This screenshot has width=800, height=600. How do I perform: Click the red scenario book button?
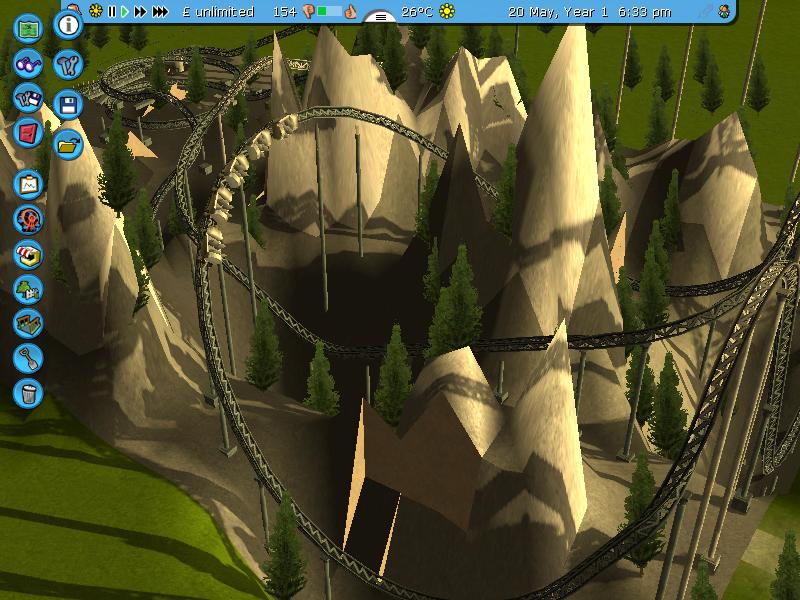[x=28, y=133]
